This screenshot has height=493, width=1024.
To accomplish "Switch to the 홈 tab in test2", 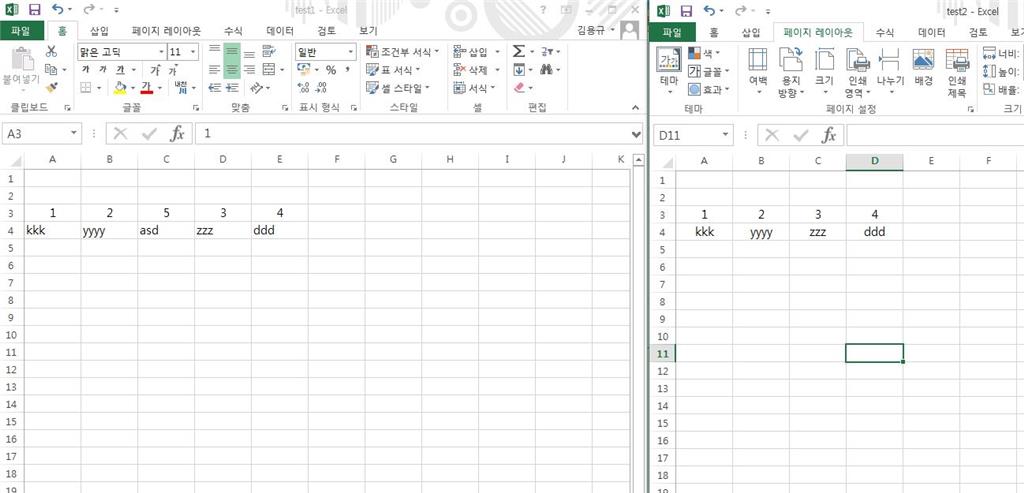I will (714, 32).
